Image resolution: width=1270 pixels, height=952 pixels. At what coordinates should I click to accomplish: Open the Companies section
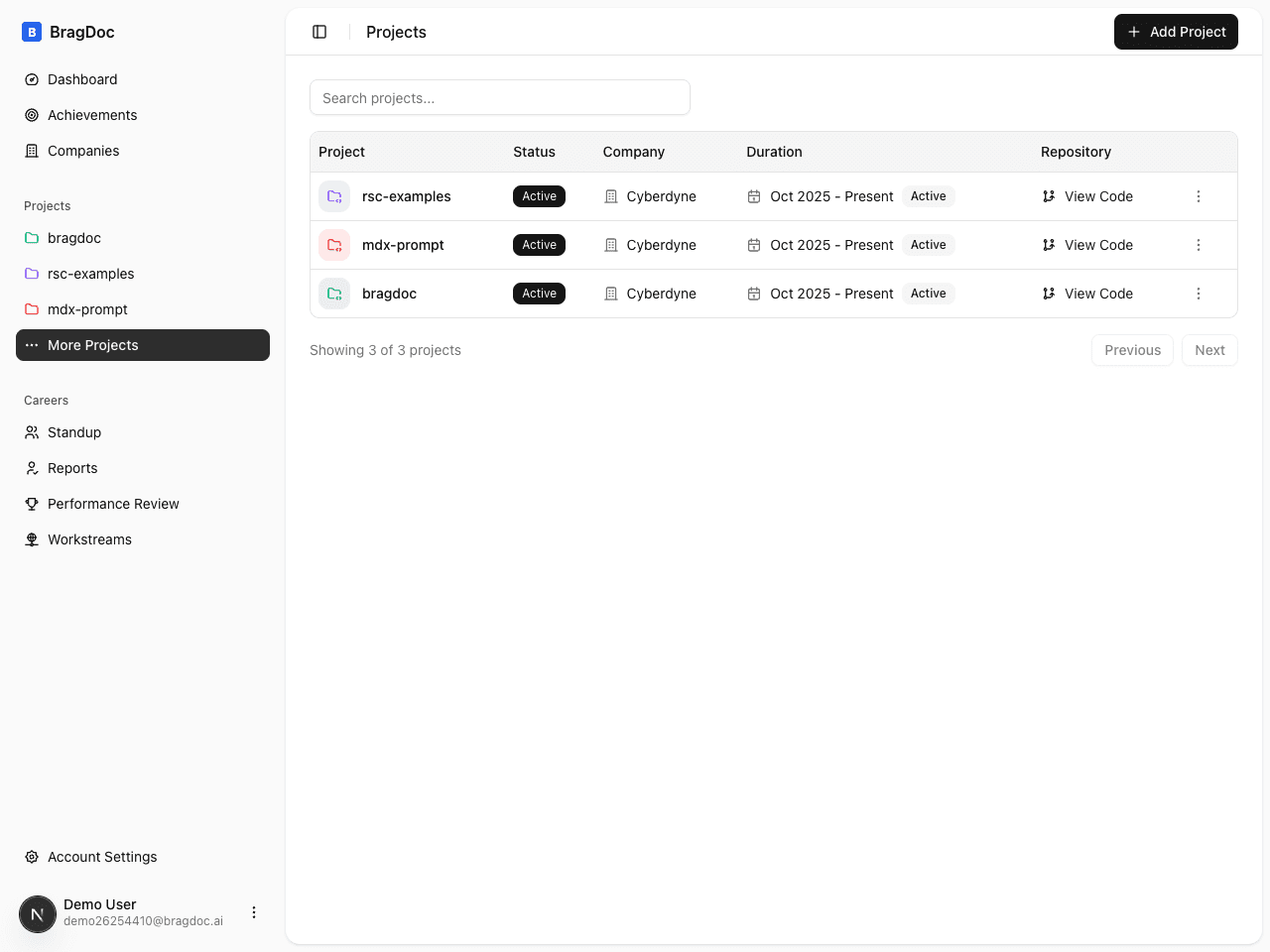coord(83,151)
